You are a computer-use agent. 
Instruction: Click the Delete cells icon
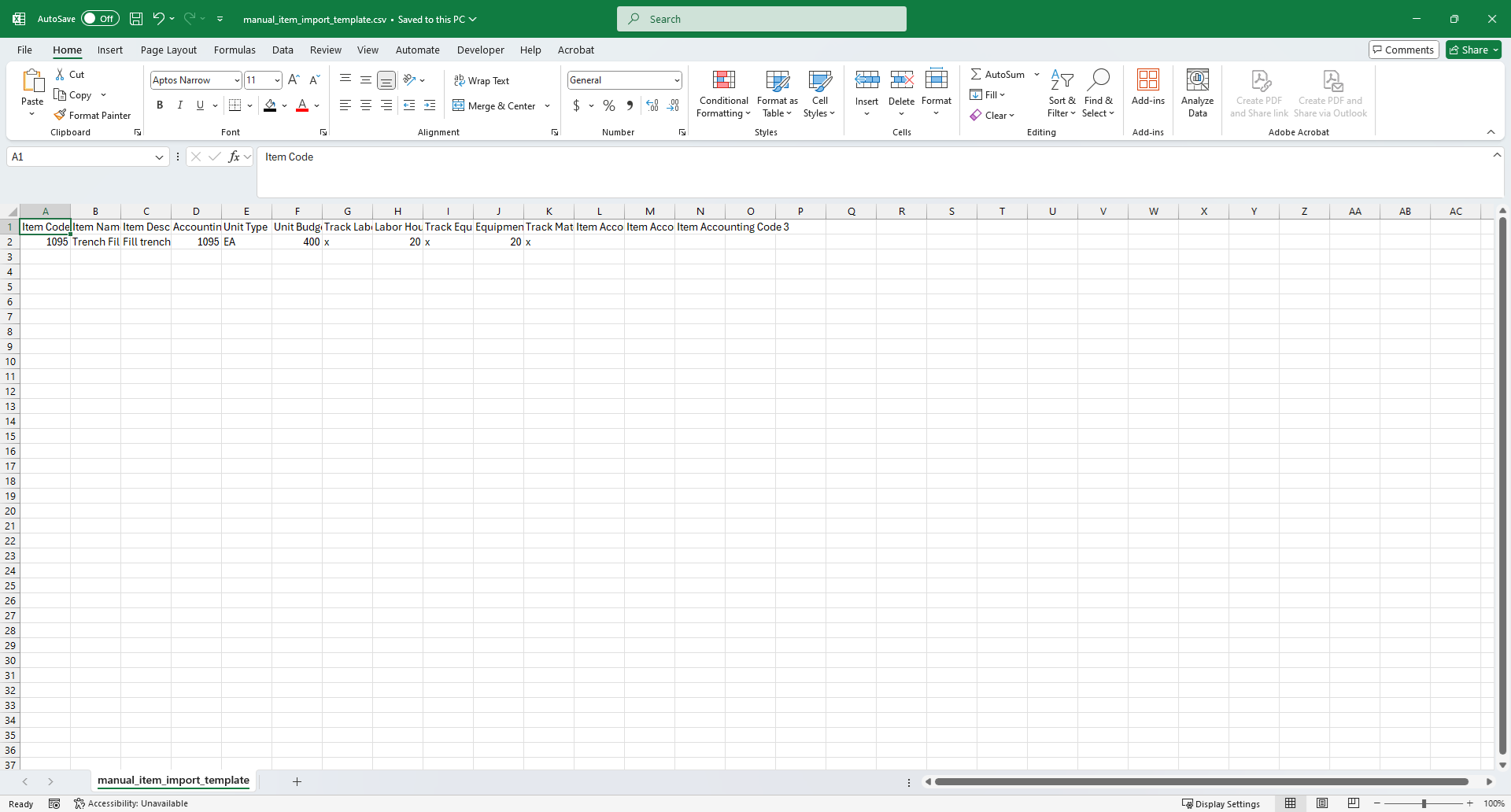902,79
